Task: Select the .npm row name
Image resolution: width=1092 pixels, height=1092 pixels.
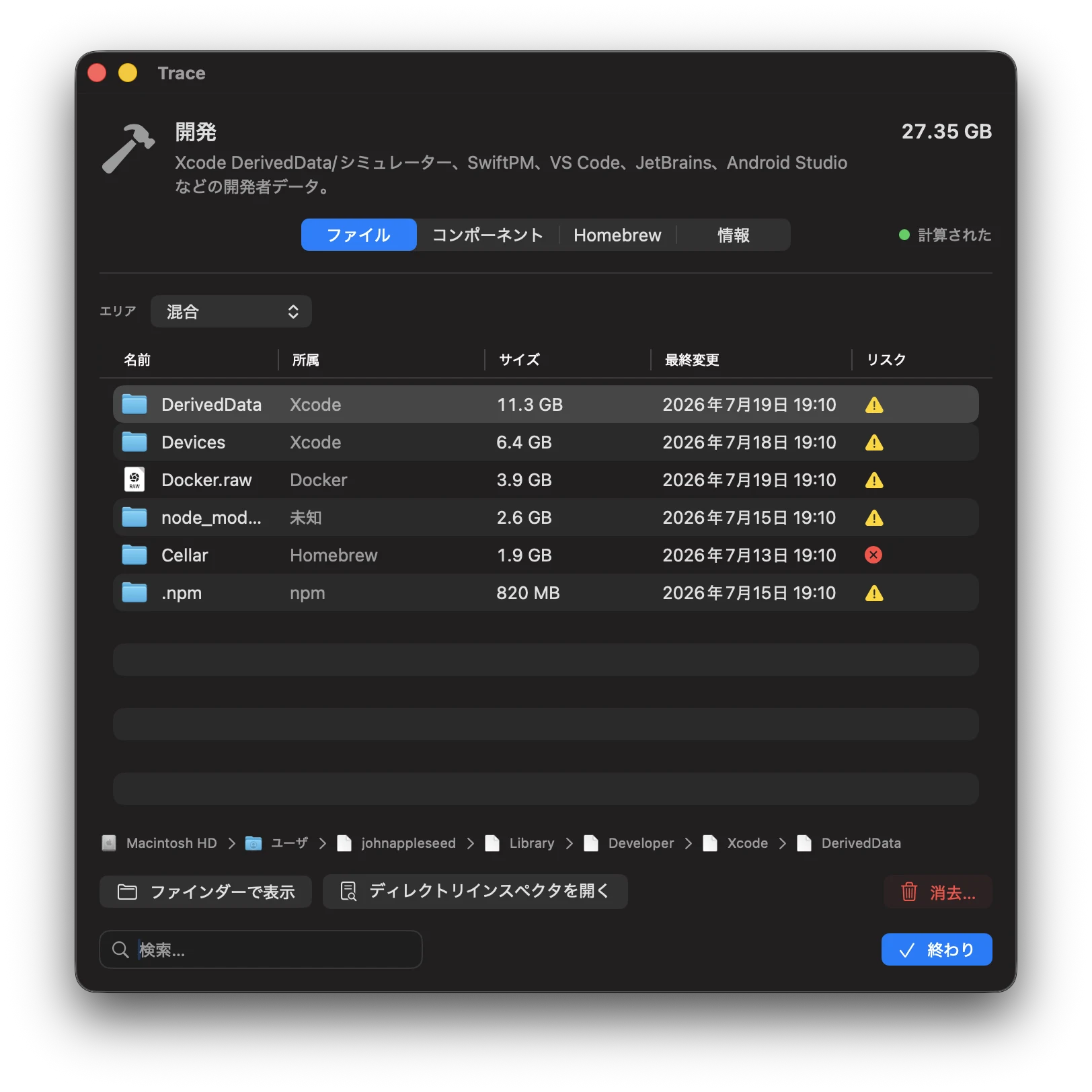Action: [x=182, y=593]
